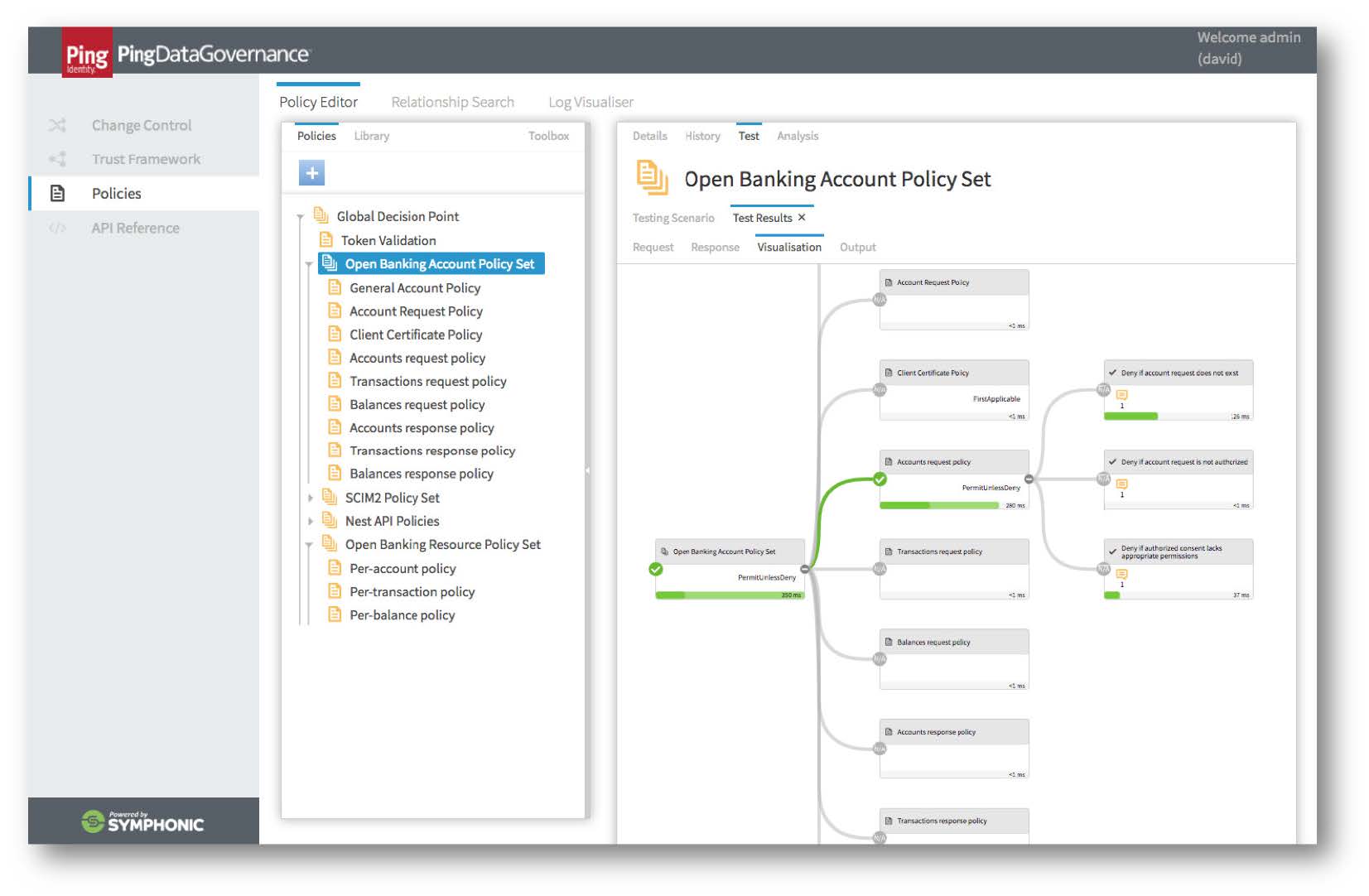Click N/A badge on Account Request Policy node
Image resolution: width=1369 pixels, height=896 pixels.
[880, 300]
